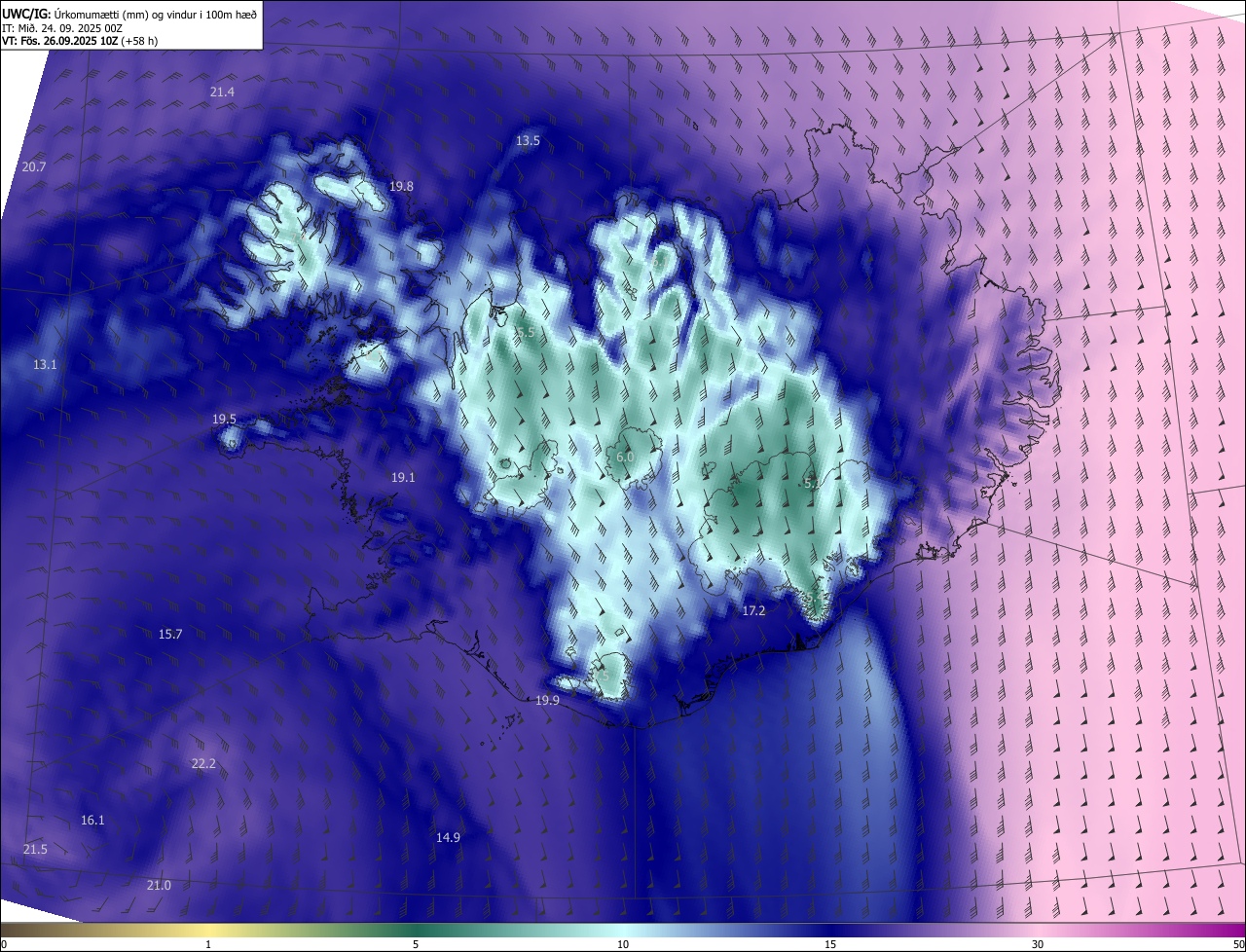Click the 13.1 value label

[45, 365]
